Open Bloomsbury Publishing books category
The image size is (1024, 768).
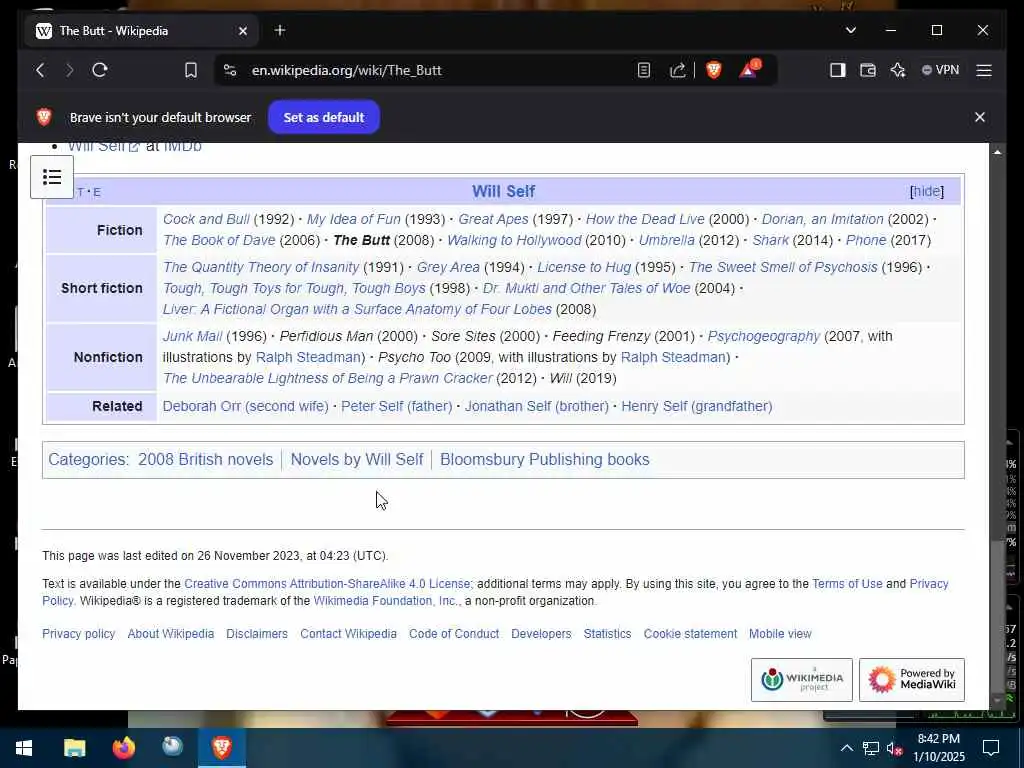point(545,460)
